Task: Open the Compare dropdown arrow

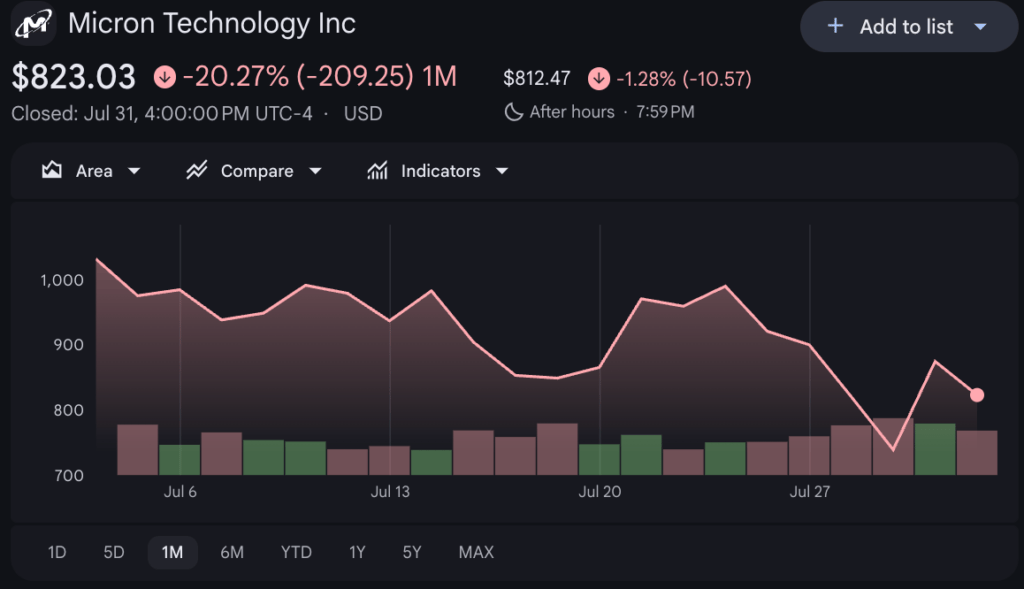Action: [x=315, y=171]
